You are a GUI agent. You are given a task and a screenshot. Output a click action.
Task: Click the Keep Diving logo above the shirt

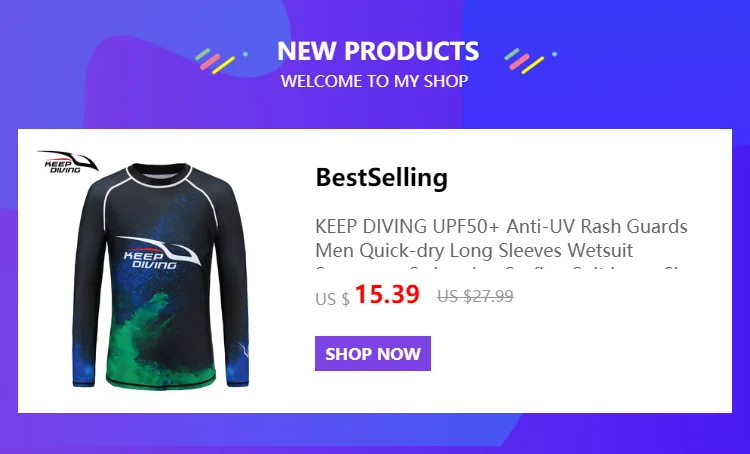click(x=67, y=162)
